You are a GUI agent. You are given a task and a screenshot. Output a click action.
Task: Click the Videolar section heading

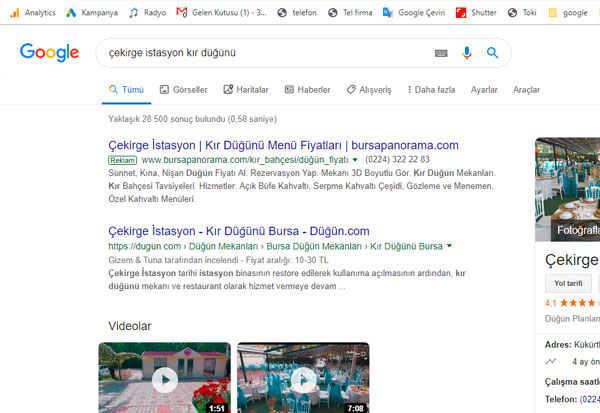coord(130,326)
